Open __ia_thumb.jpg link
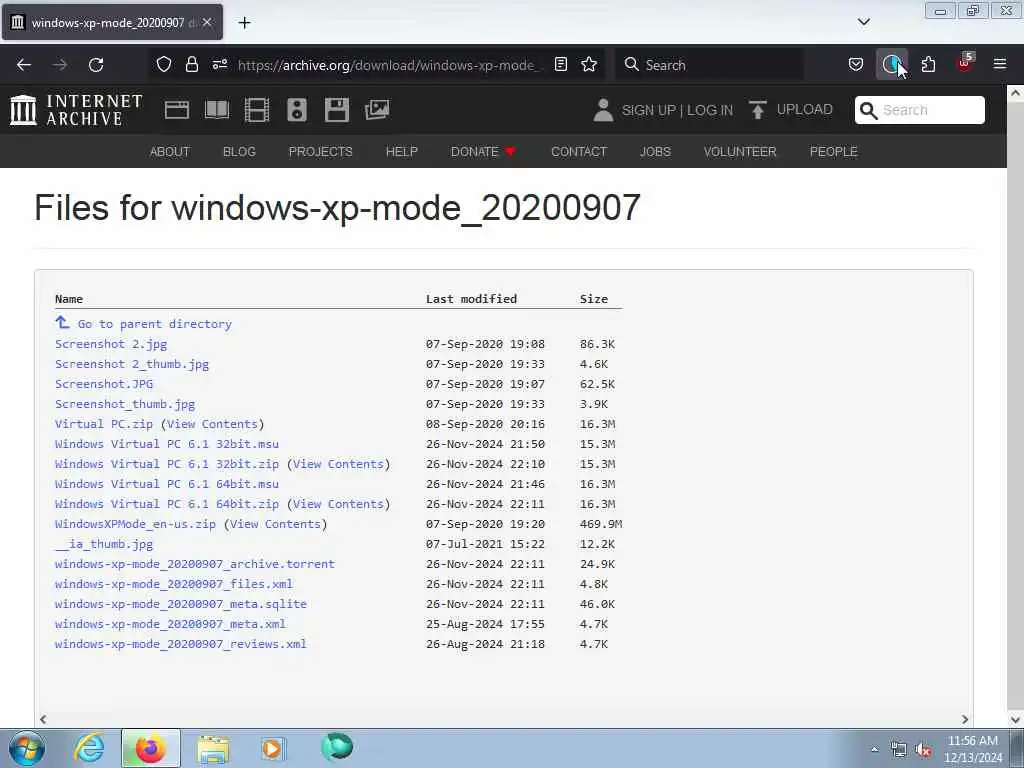 [x=104, y=544]
